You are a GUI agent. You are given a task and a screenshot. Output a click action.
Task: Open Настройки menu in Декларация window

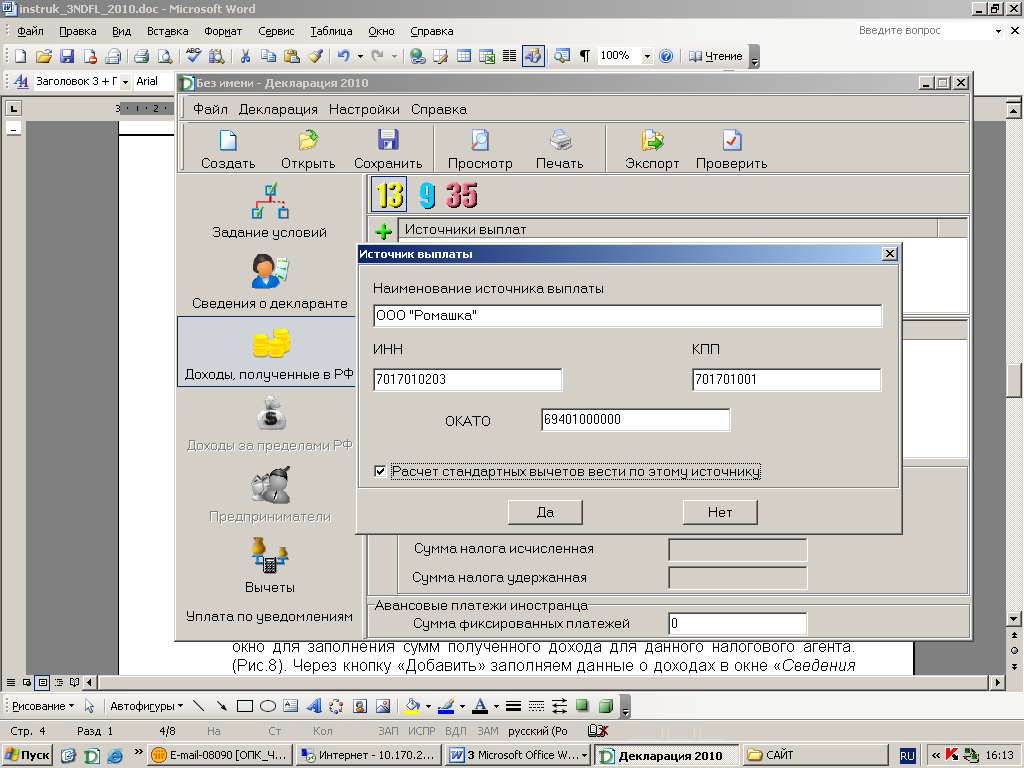tap(364, 109)
